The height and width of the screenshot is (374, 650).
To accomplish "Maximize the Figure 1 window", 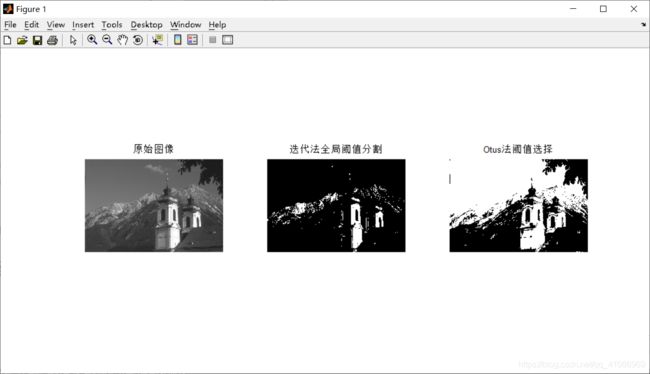I will pos(603,9).
